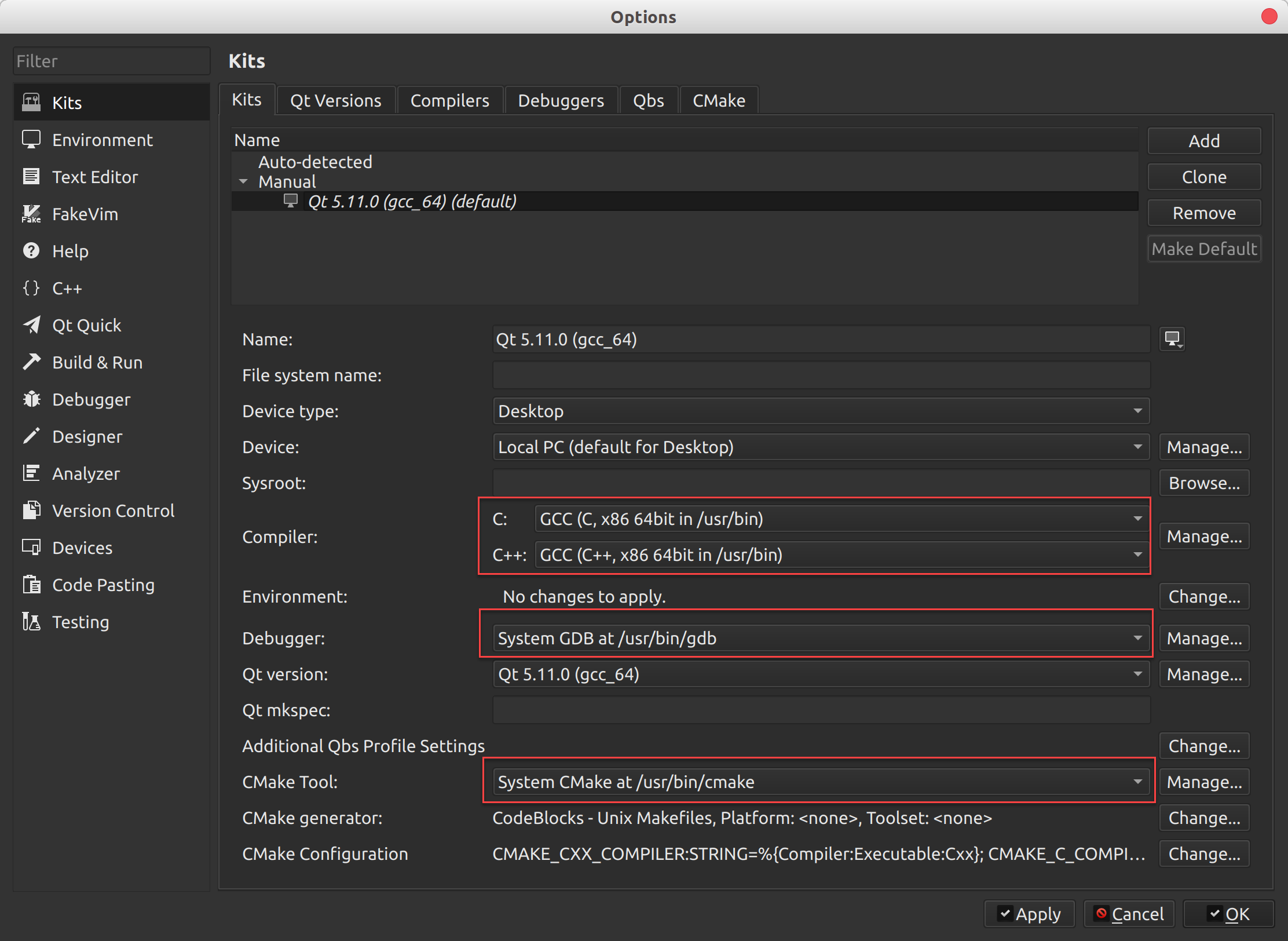Open the Debugger bug icon
This screenshot has height=941, width=1288.
(31, 399)
